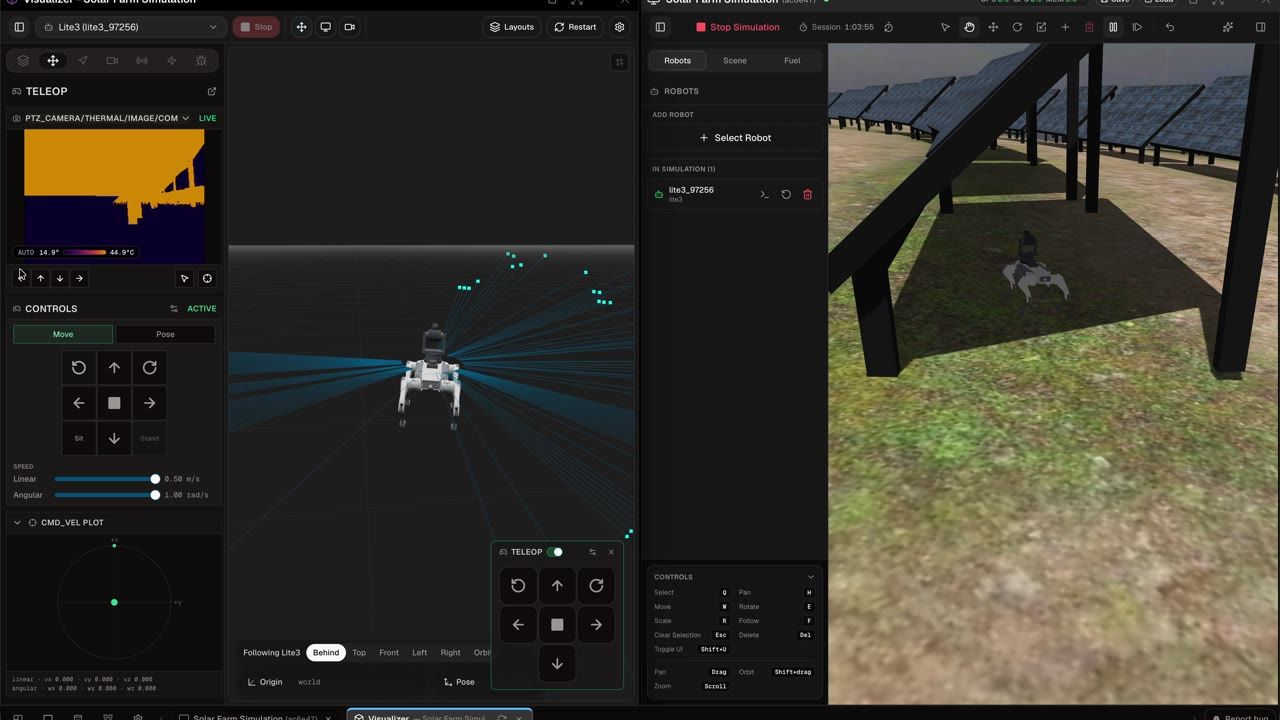Image resolution: width=1280 pixels, height=720 pixels.
Task: Click the PTZ crosshair target icon
Action: [207, 278]
